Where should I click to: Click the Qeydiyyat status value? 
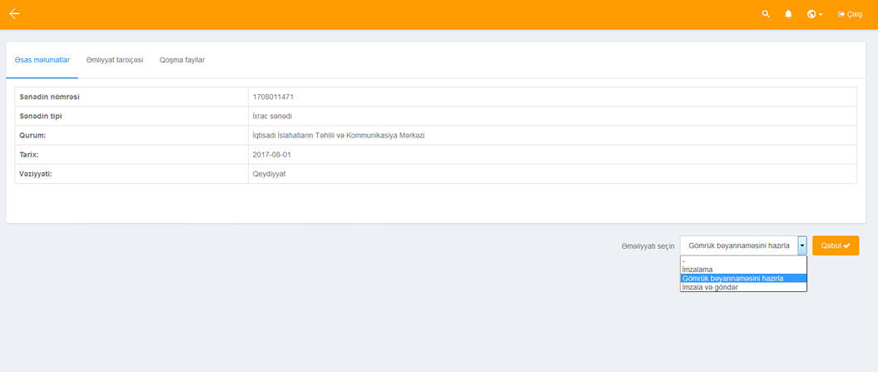click(x=269, y=174)
